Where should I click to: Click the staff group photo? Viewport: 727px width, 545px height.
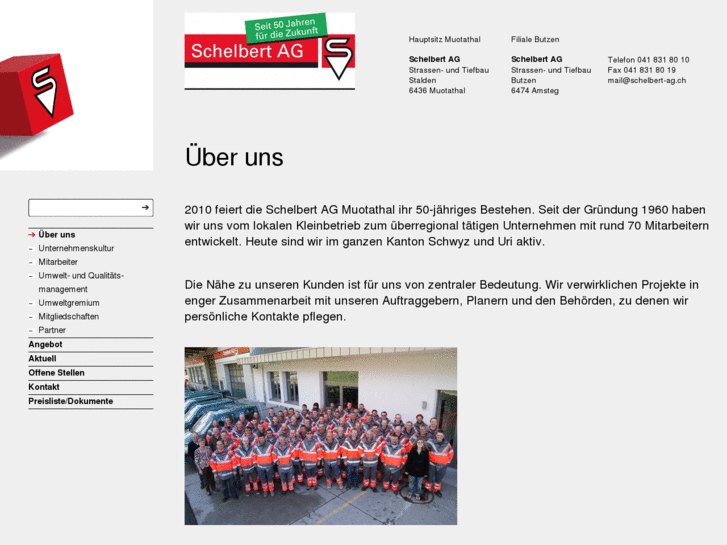[x=321, y=436]
